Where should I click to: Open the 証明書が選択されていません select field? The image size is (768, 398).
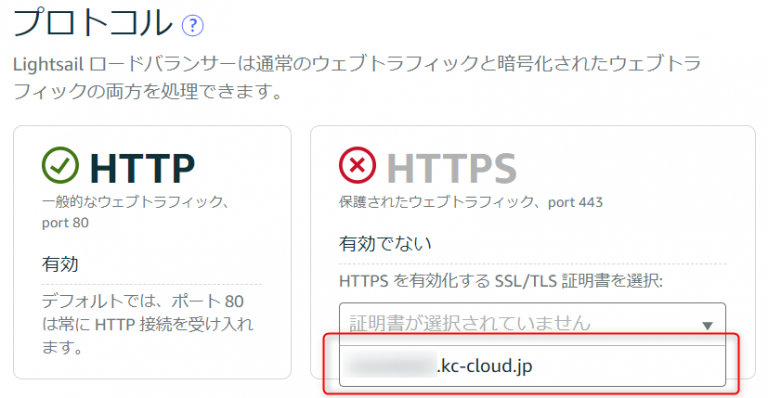[x=532, y=324]
